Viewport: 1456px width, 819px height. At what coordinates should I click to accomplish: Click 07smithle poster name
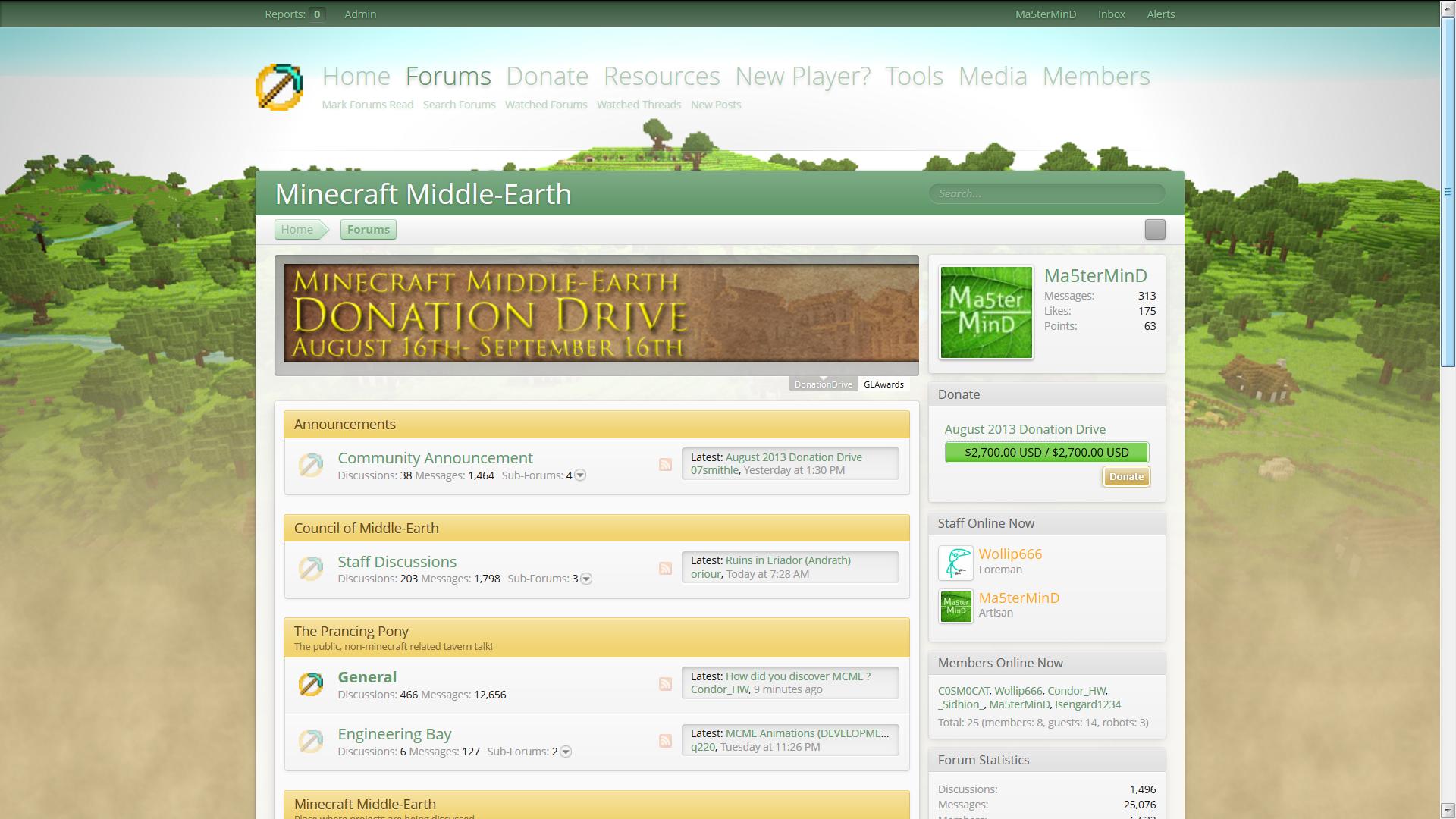click(714, 470)
